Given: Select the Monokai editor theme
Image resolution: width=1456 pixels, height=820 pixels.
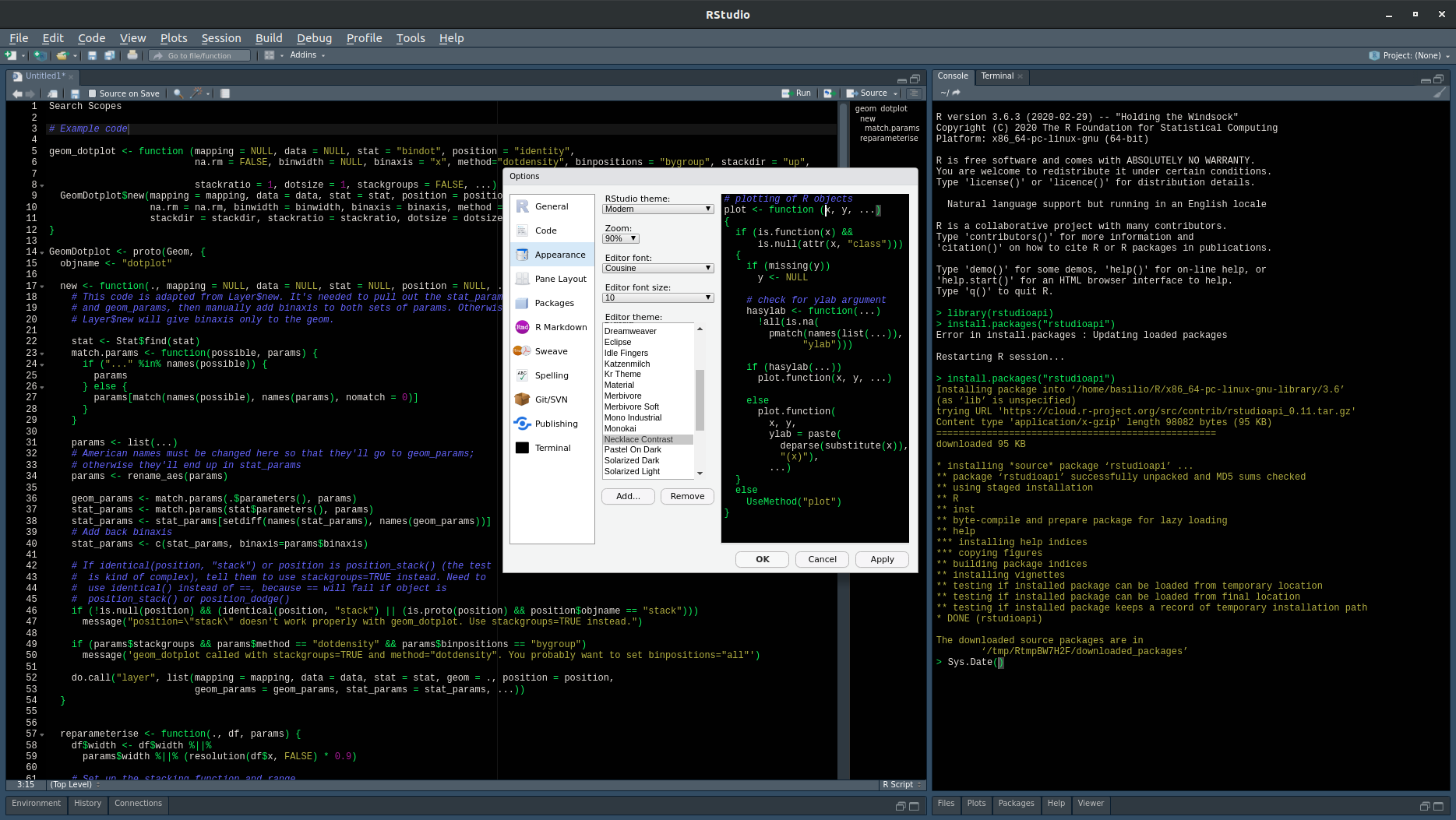Looking at the screenshot, I should [648, 428].
